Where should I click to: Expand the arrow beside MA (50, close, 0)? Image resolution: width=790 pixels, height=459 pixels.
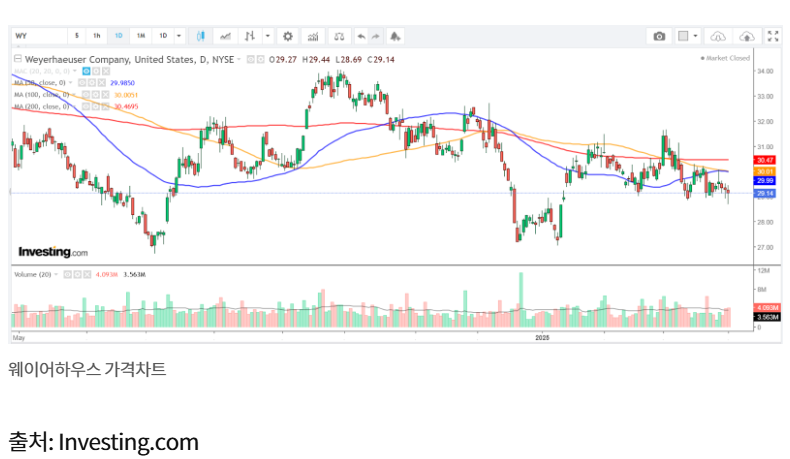pos(71,83)
